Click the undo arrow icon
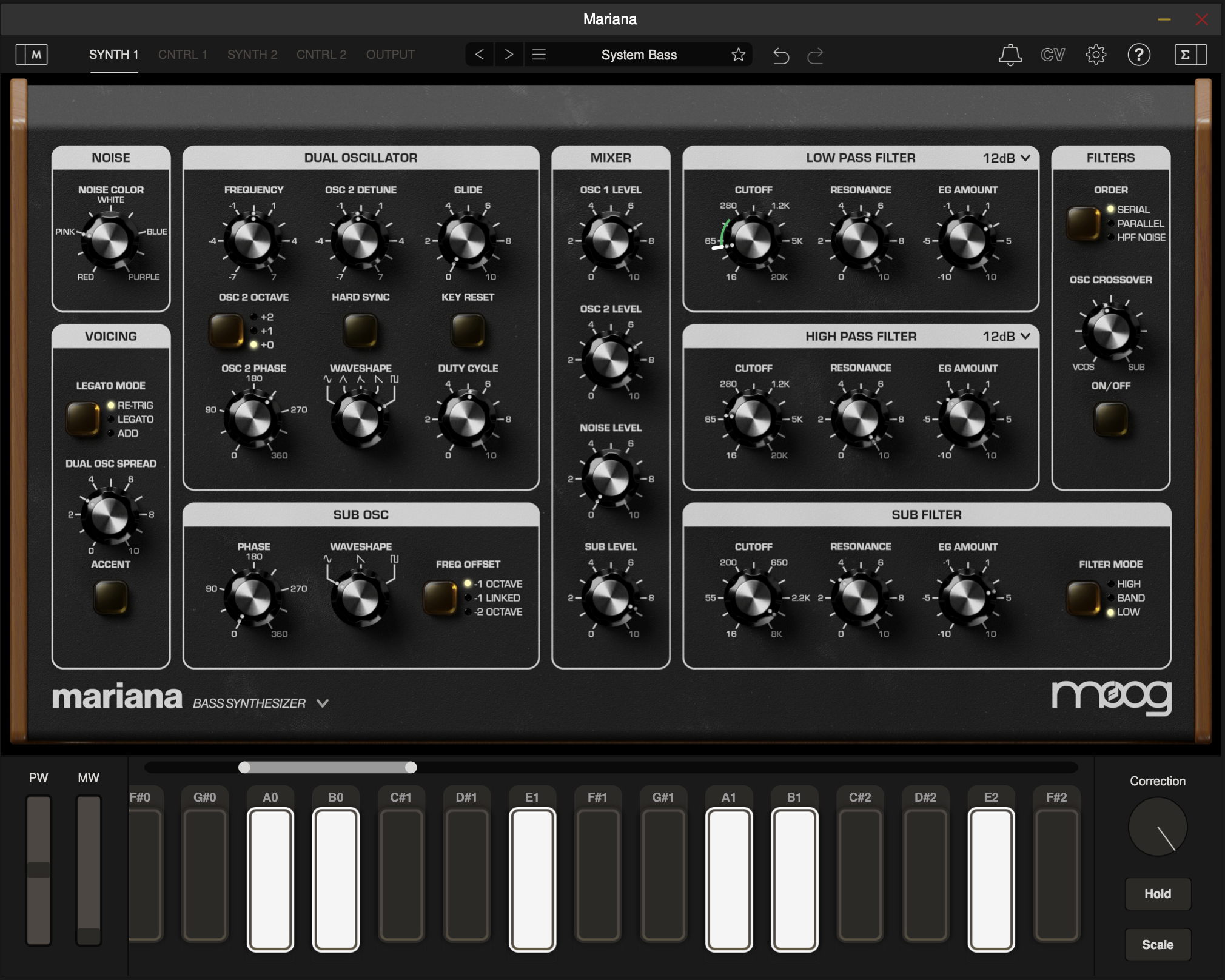 pyautogui.click(x=780, y=56)
